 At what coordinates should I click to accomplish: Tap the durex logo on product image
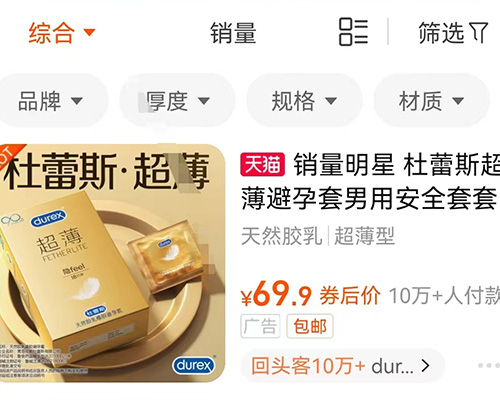[194, 366]
